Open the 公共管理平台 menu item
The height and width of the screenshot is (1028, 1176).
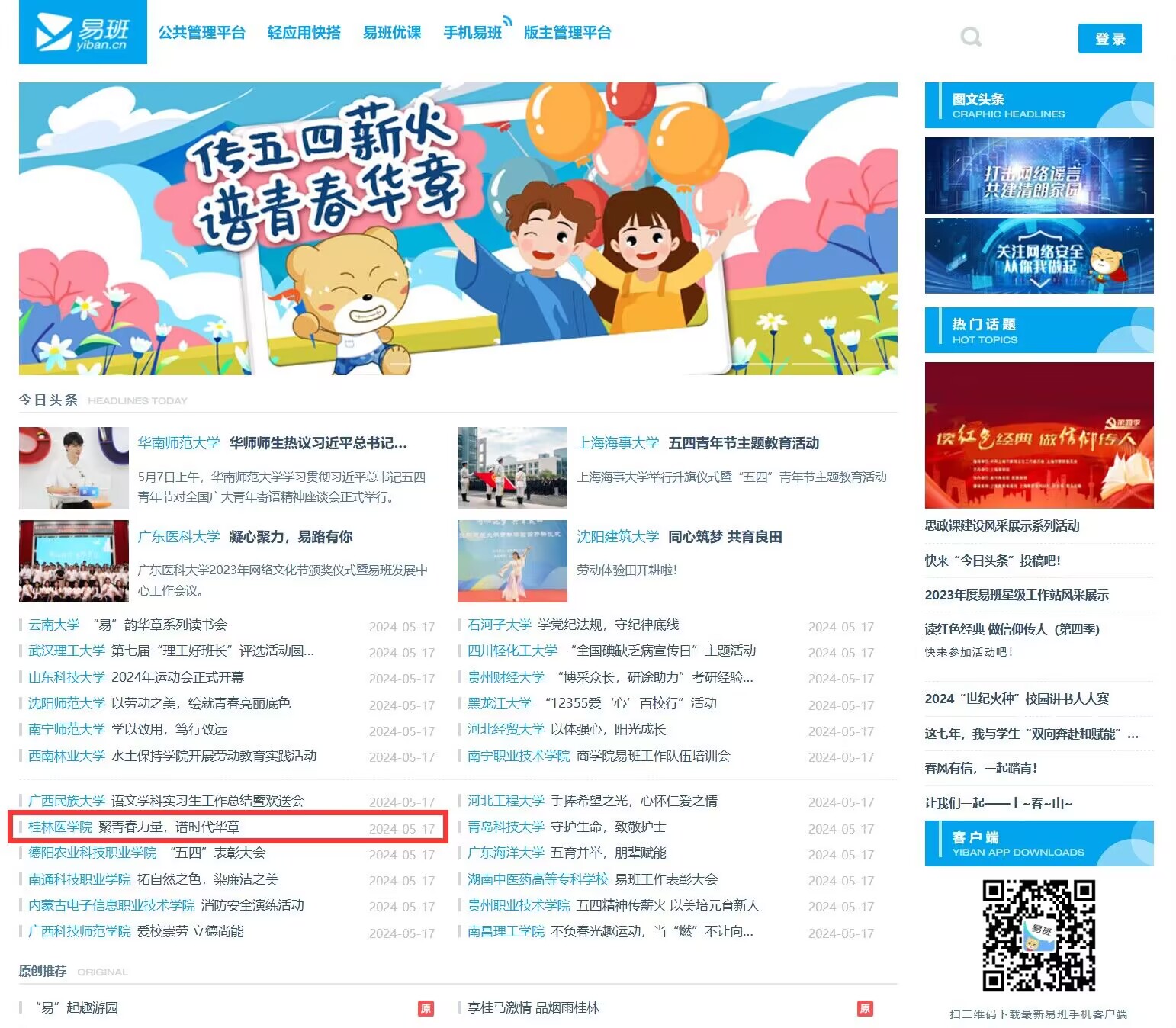(201, 33)
